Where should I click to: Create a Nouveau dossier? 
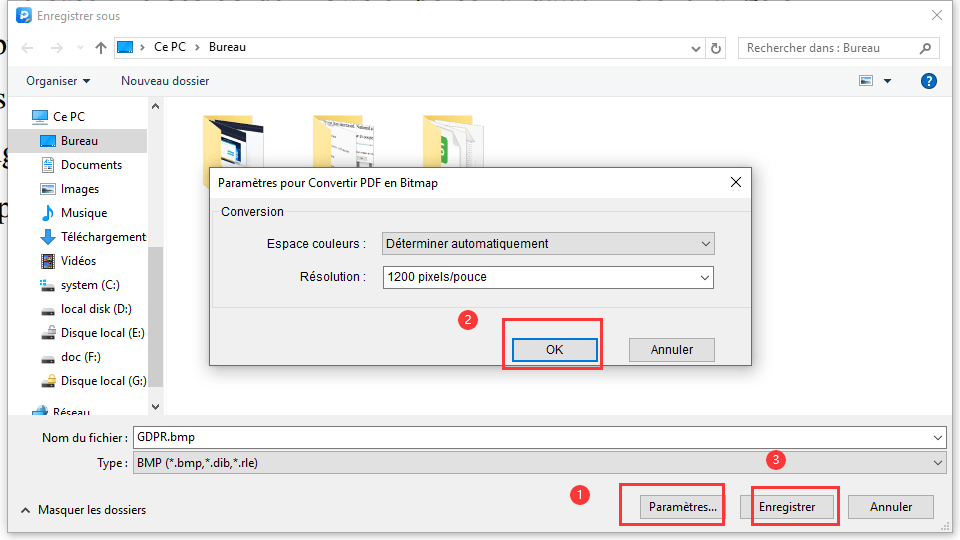(x=165, y=81)
